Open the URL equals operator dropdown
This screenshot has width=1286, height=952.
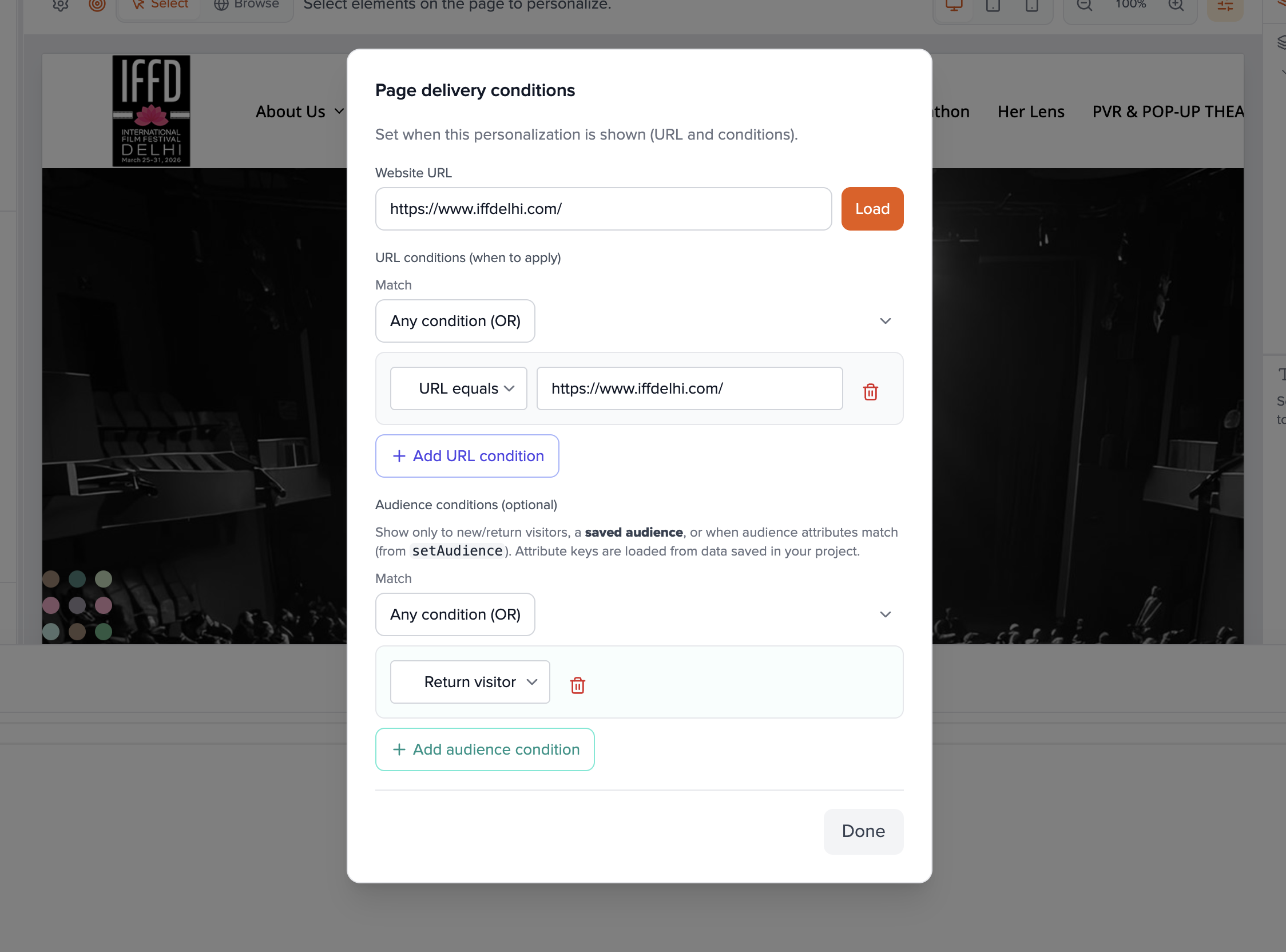coord(459,388)
